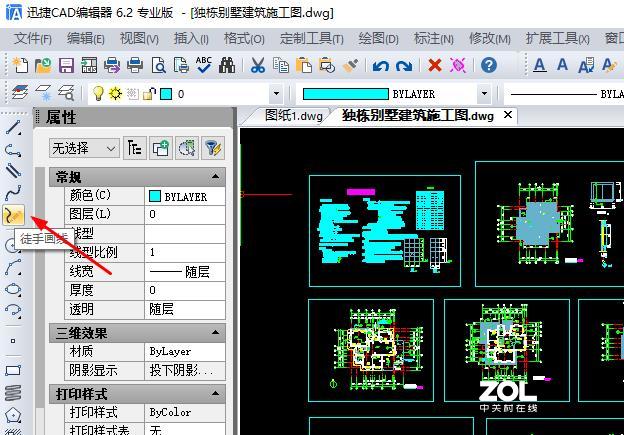The image size is (624, 435).
Task: Open the 无选择 selection dropdown
Action: (84, 148)
